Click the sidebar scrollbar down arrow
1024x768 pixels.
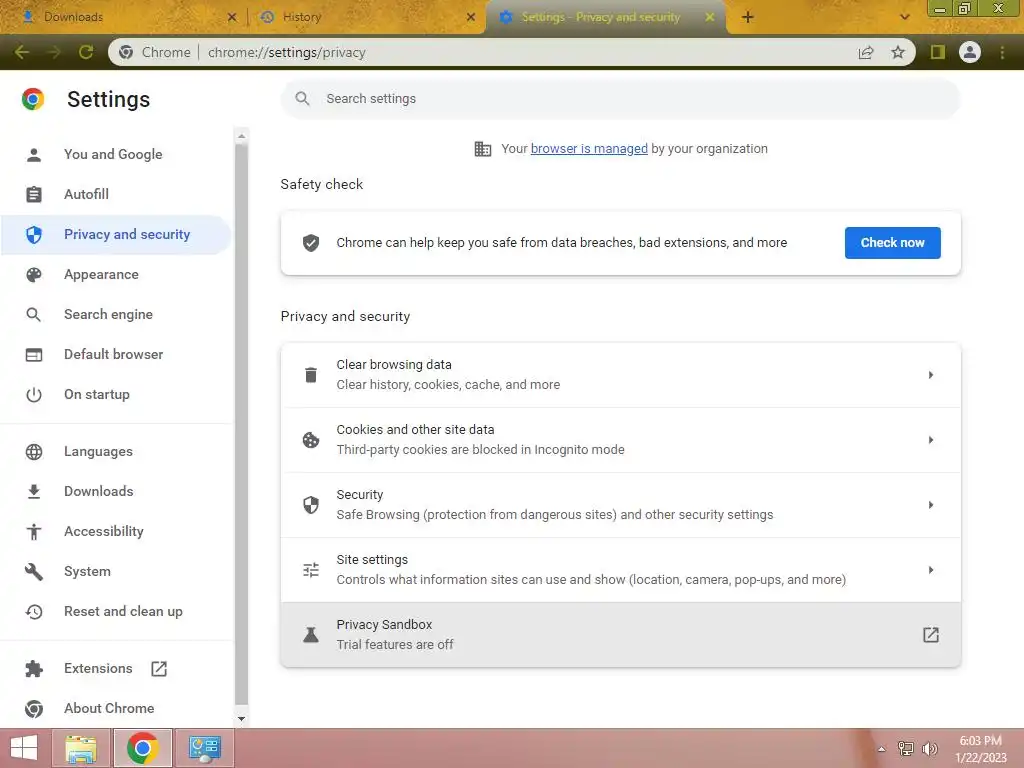pos(242,719)
